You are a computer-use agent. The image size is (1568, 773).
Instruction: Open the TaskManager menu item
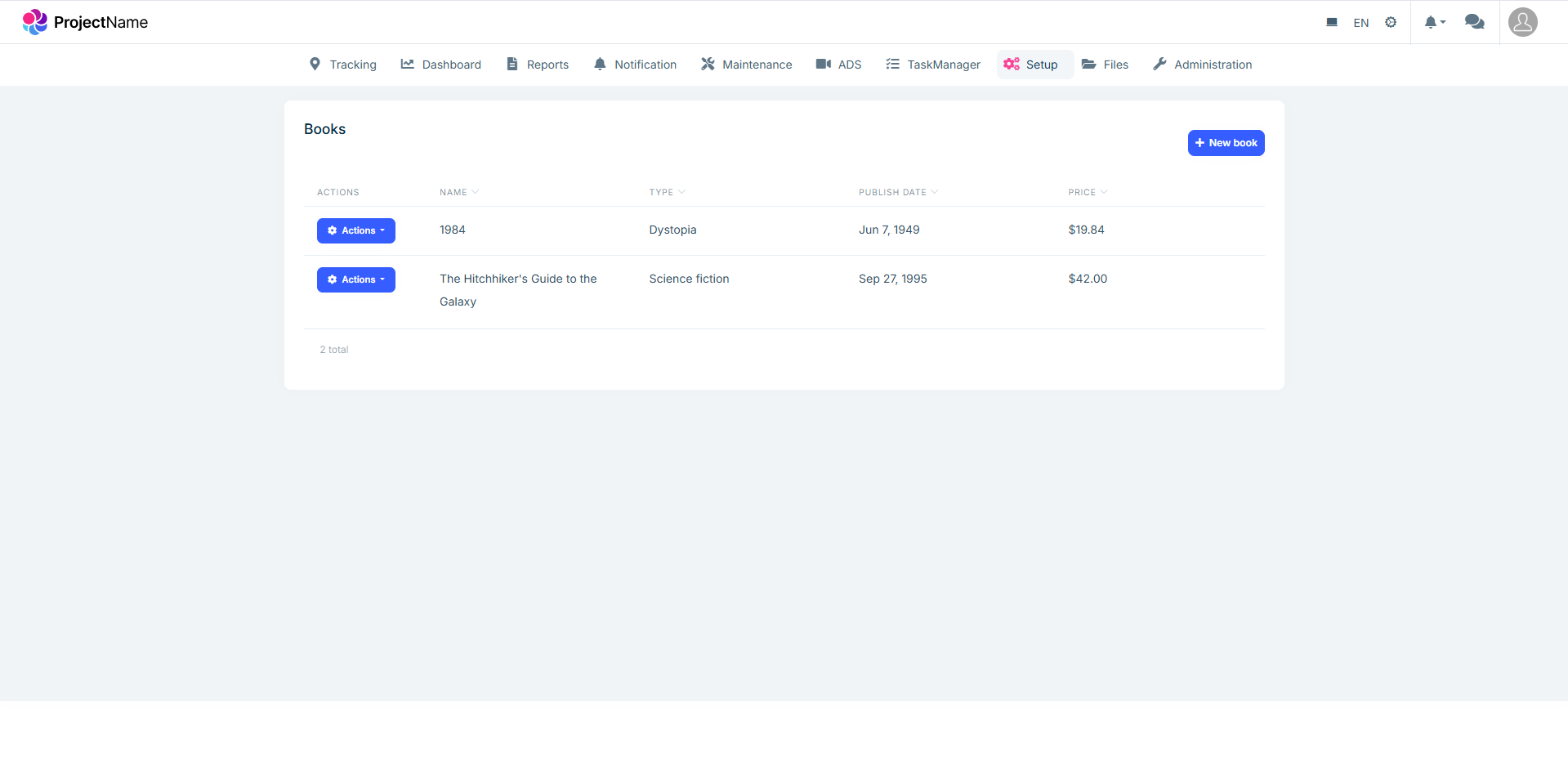pos(932,65)
